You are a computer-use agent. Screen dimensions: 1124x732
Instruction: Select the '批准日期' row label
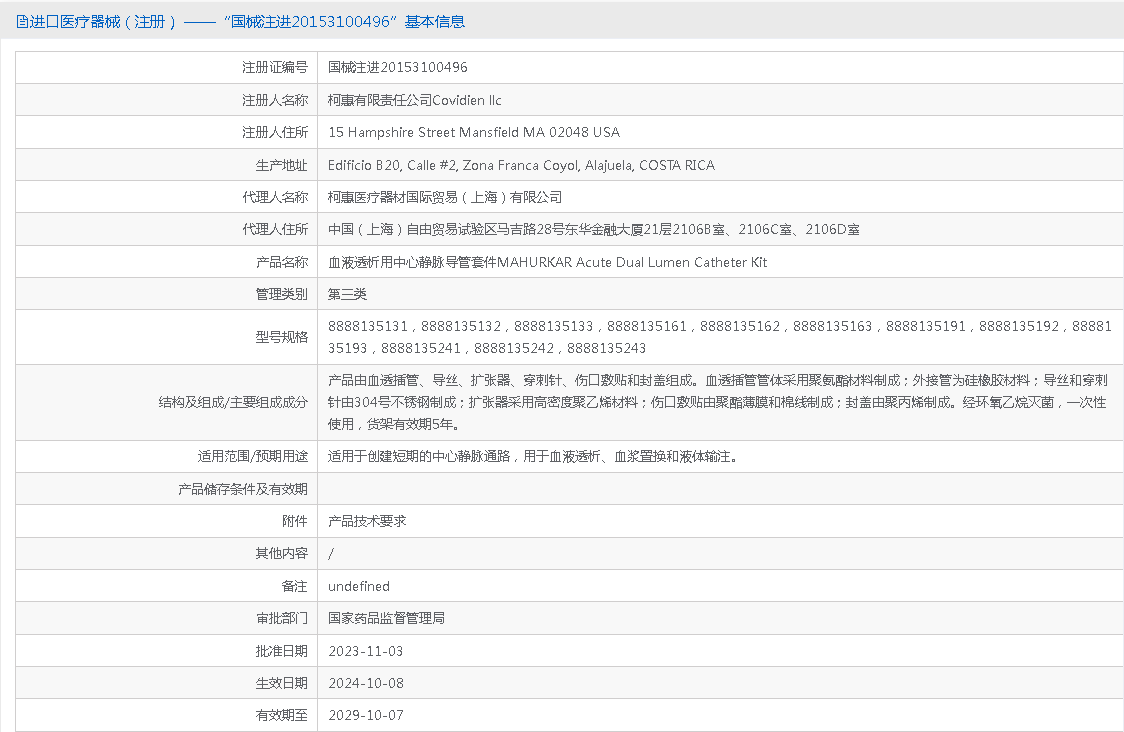pyautogui.click(x=281, y=651)
